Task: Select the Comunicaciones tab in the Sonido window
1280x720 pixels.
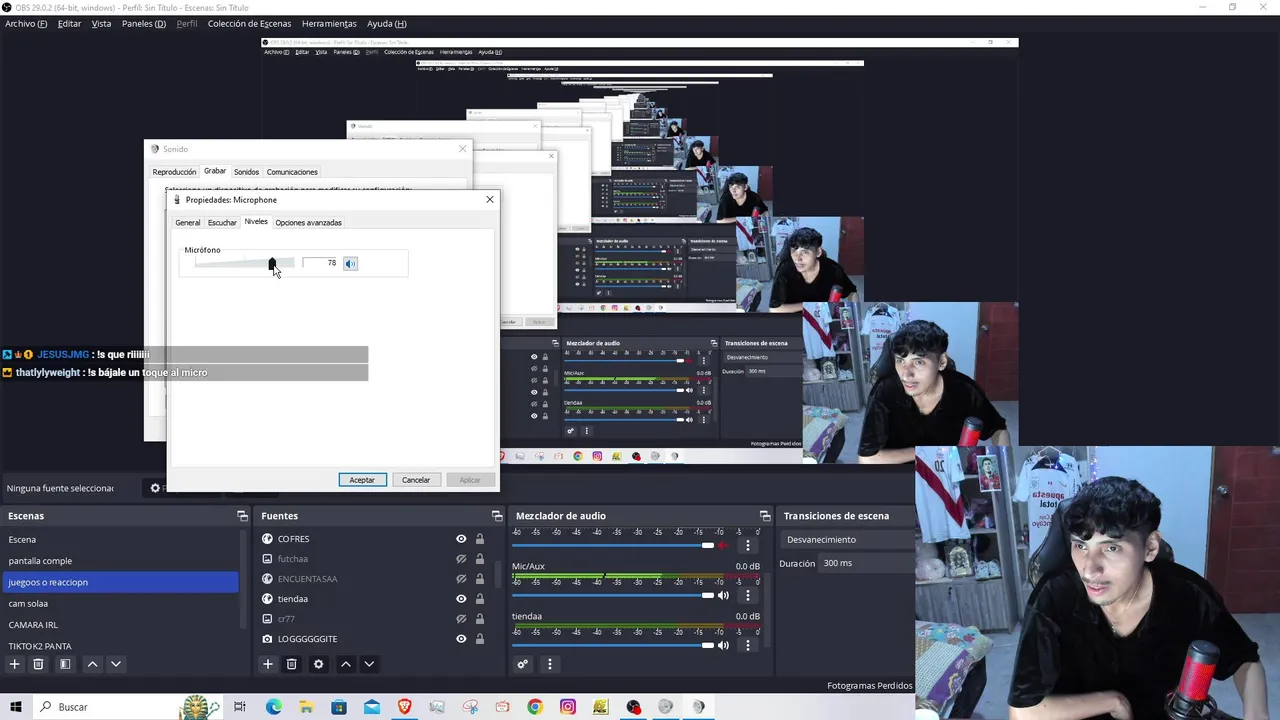Action: [292, 172]
